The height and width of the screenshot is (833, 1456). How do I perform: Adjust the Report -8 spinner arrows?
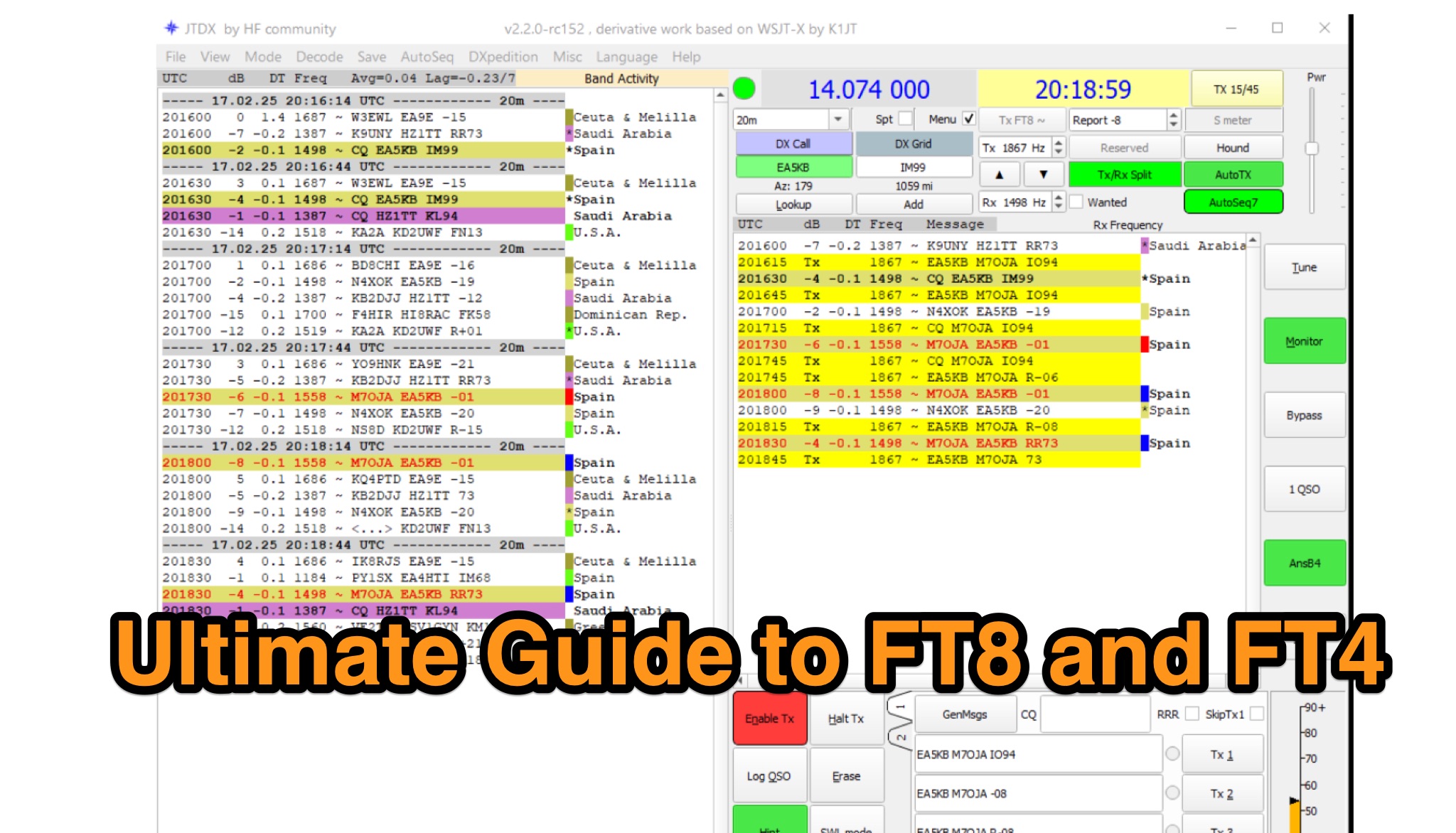coord(1174,119)
